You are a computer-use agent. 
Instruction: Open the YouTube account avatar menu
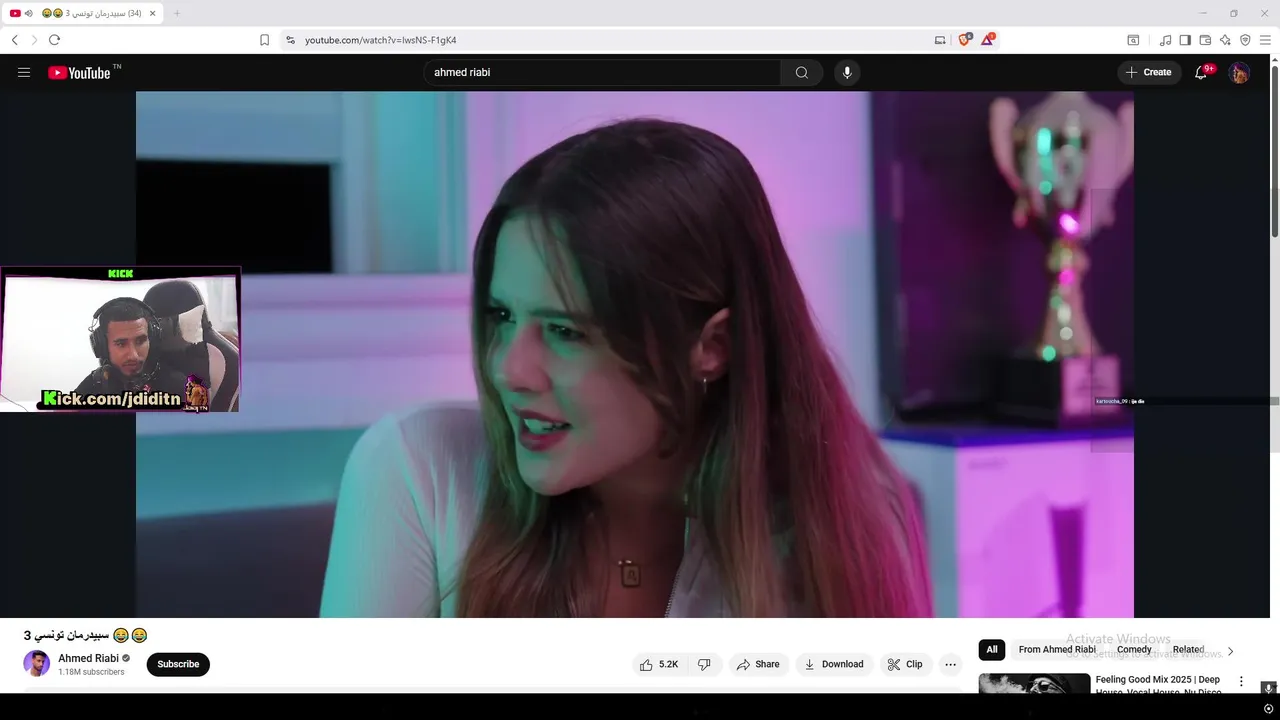pyautogui.click(x=1239, y=72)
